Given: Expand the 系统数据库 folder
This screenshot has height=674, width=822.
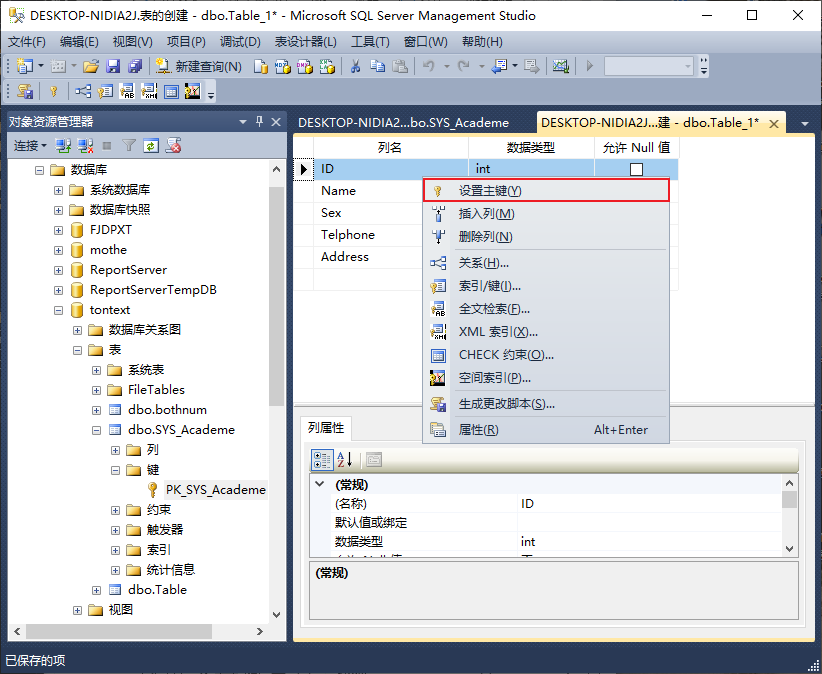Looking at the screenshot, I should [58, 190].
